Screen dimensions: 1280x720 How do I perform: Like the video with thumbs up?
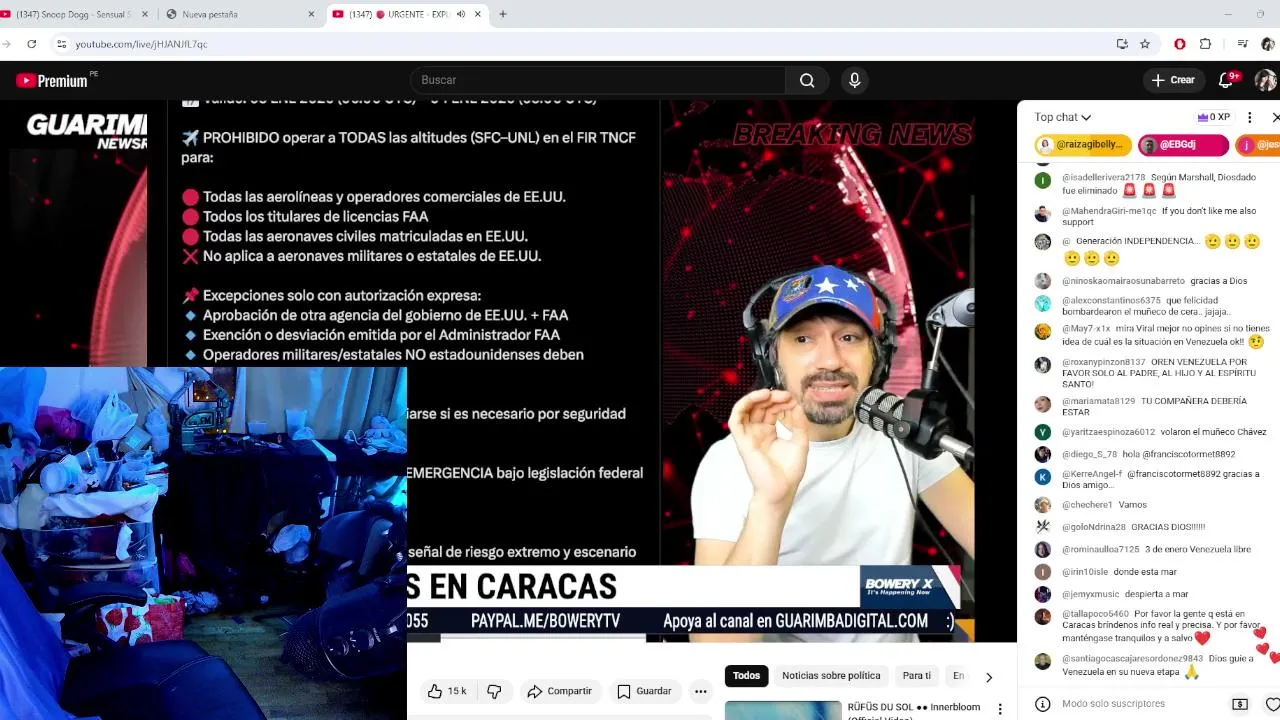coord(447,691)
